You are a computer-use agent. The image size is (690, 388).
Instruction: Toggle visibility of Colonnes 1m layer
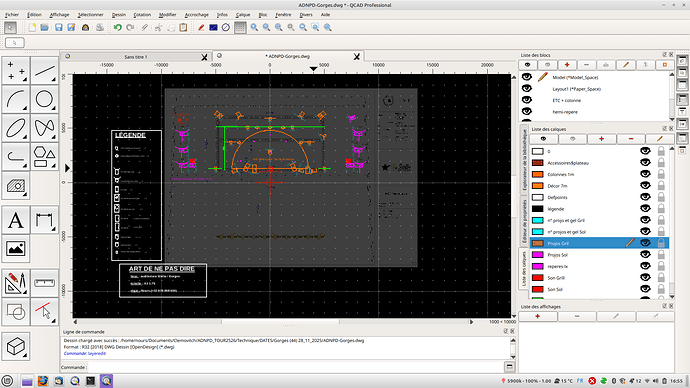645,174
